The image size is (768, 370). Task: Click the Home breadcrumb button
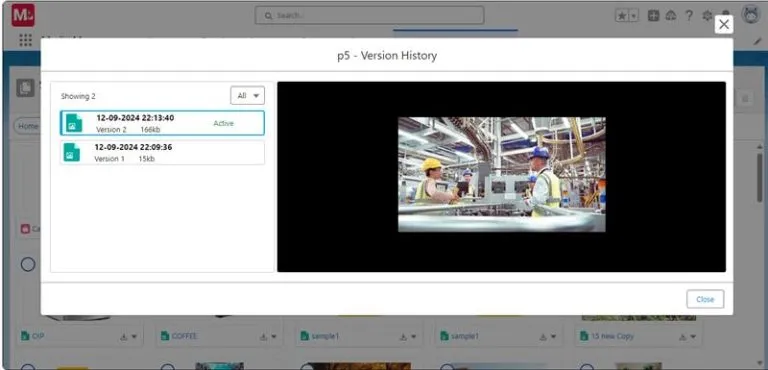tap(27, 126)
